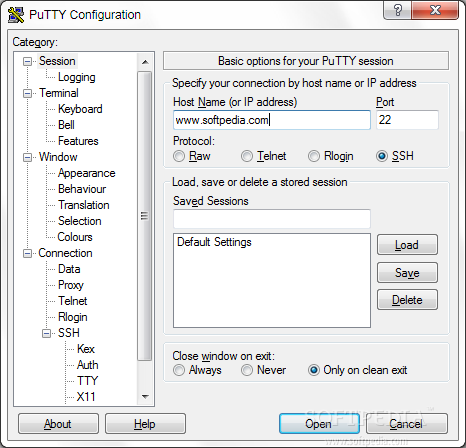The height and width of the screenshot is (448, 466).
Task: Open the Kex settings category
Action: point(86,349)
